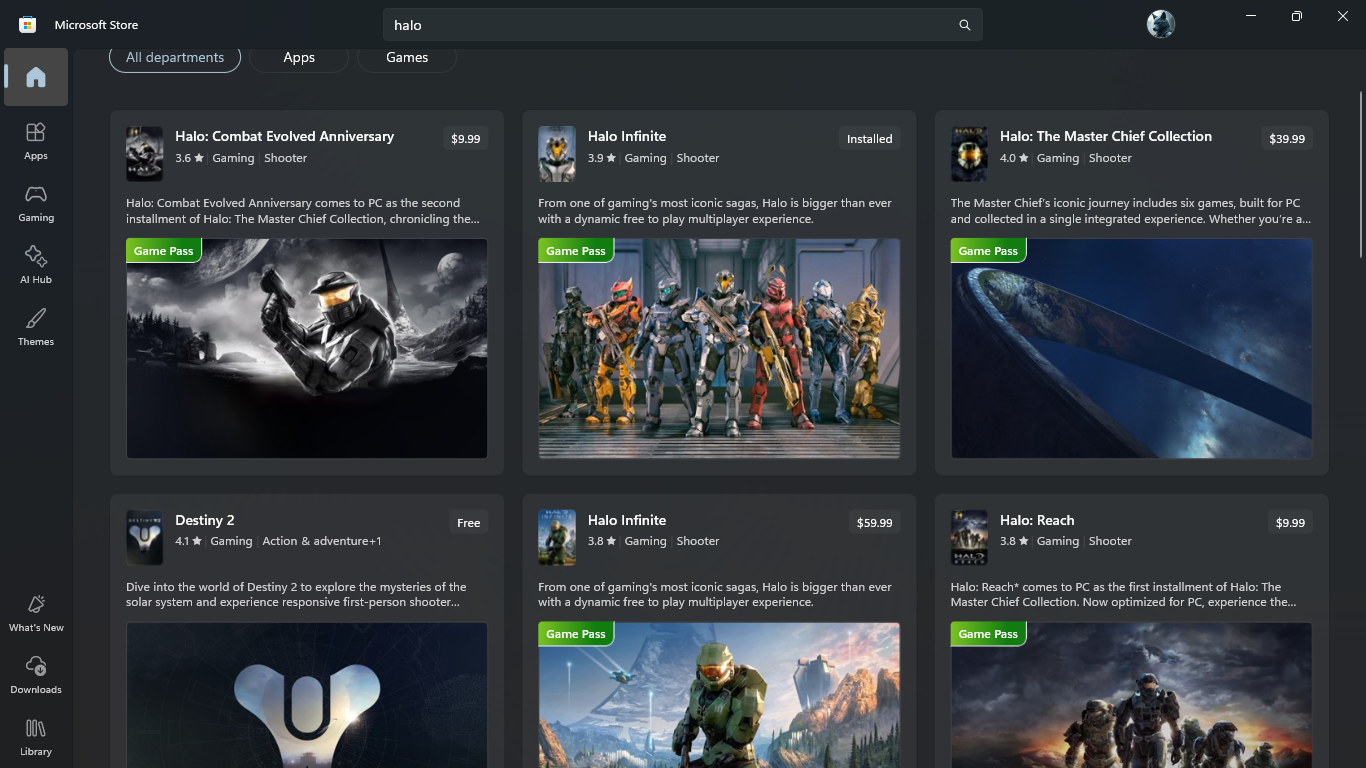
Task: Click the Game Pass badge on installed Halo Infinite
Action: pos(576,251)
